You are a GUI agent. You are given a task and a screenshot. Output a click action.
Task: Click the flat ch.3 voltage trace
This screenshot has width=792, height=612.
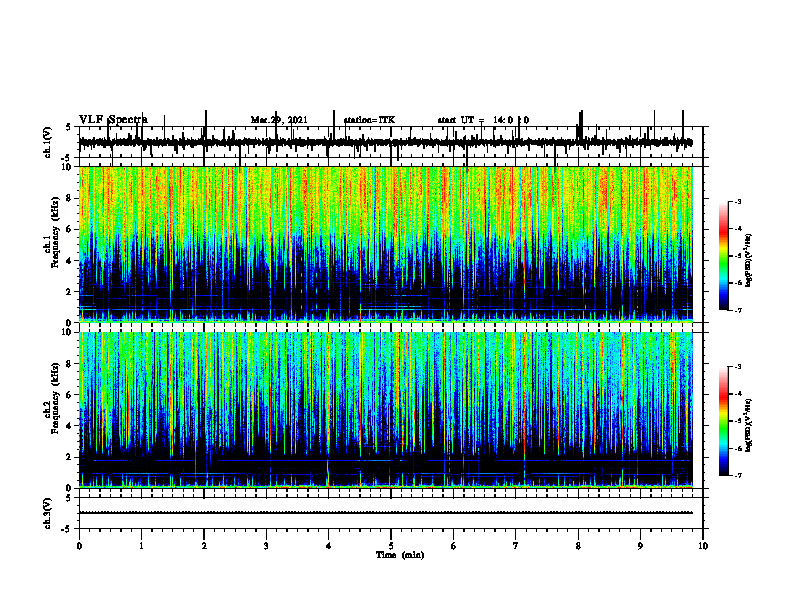386,513
